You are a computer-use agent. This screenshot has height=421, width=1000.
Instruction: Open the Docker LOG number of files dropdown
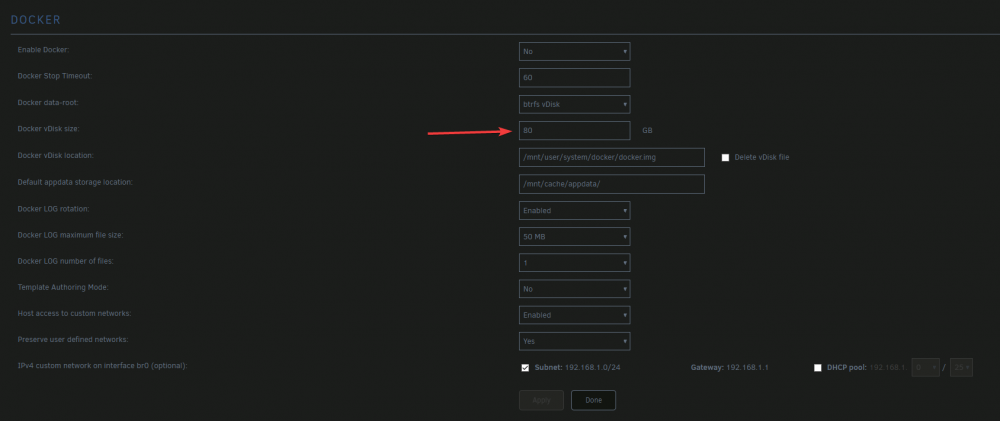(x=574, y=263)
